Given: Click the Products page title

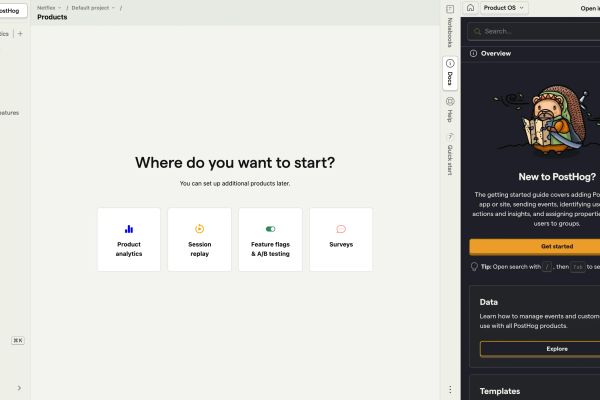Looking at the screenshot, I should click(52, 17).
